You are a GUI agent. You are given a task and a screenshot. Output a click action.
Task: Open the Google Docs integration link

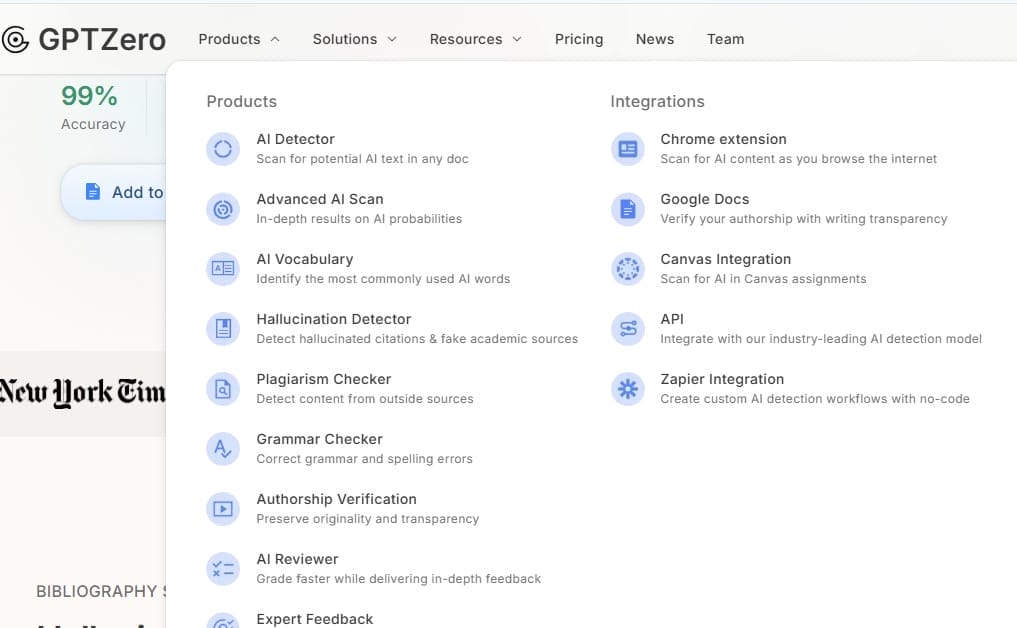704,199
